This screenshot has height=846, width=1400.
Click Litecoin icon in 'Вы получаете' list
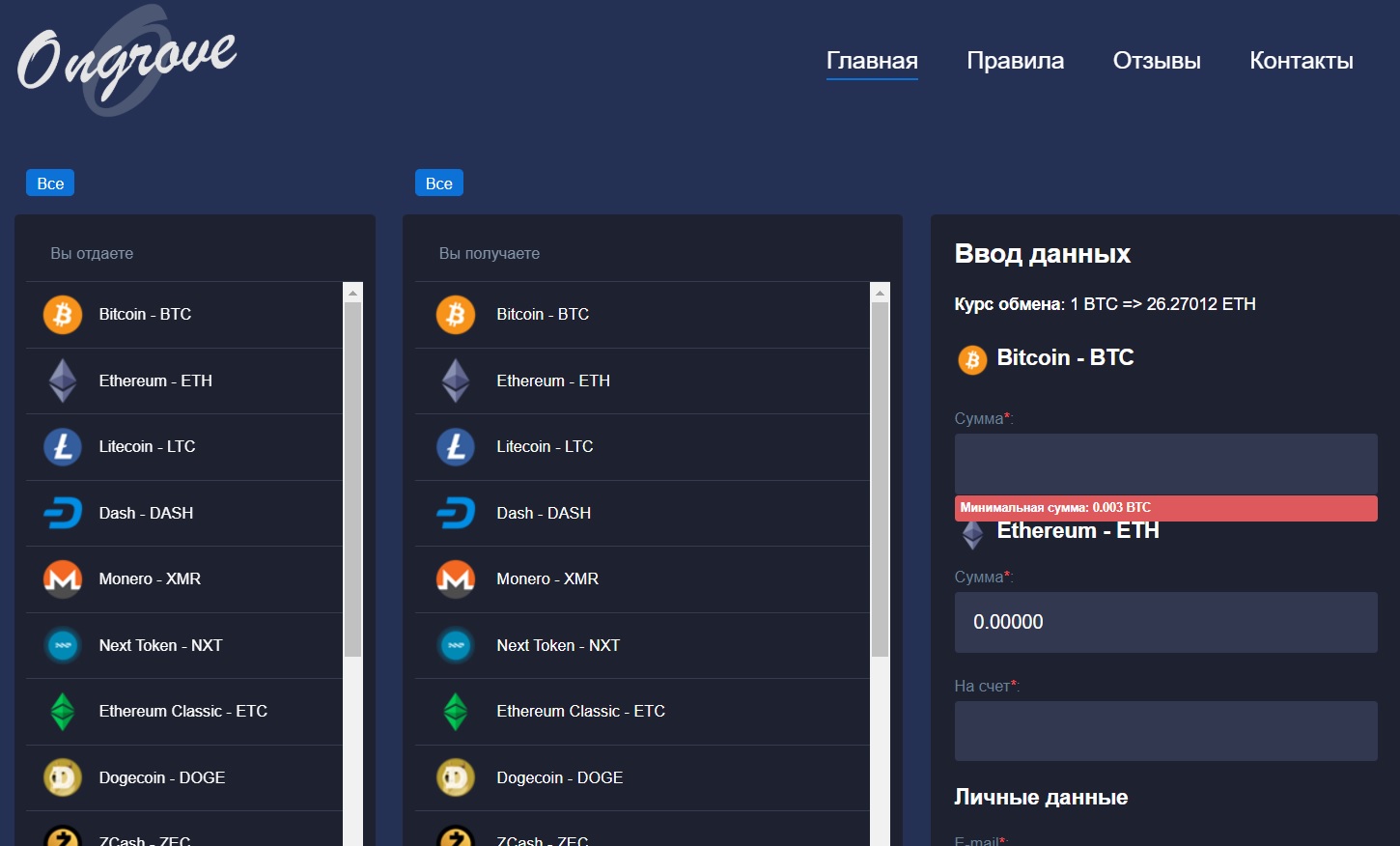tap(456, 447)
